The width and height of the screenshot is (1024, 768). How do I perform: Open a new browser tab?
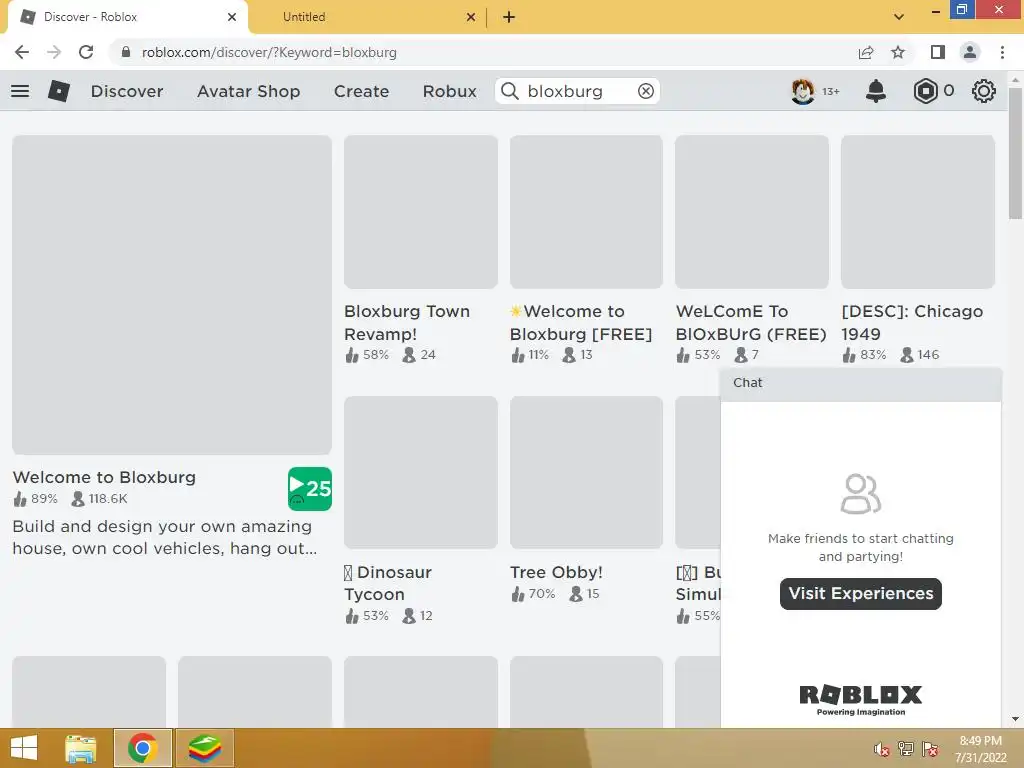click(x=509, y=17)
